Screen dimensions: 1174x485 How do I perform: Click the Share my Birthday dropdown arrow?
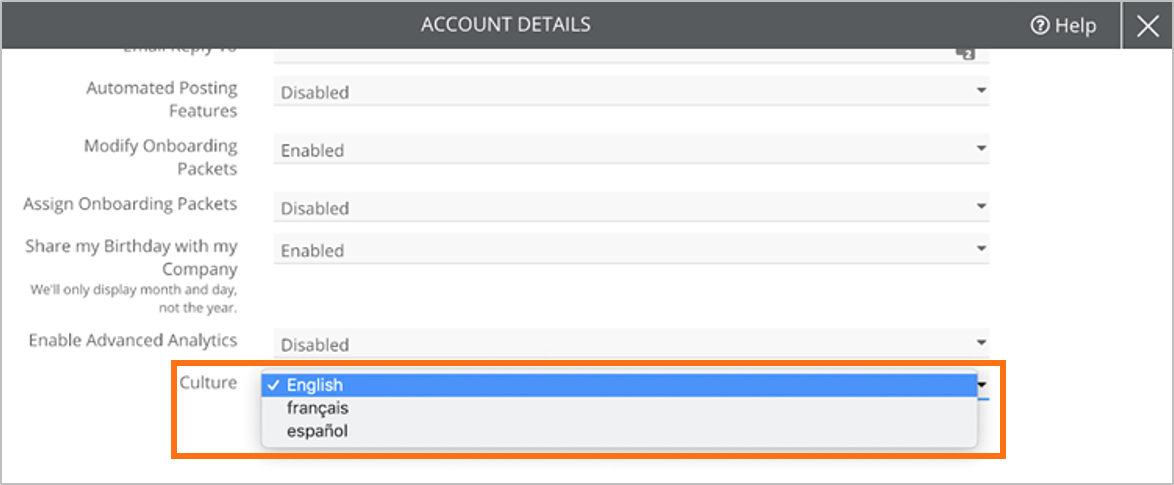coord(981,248)
